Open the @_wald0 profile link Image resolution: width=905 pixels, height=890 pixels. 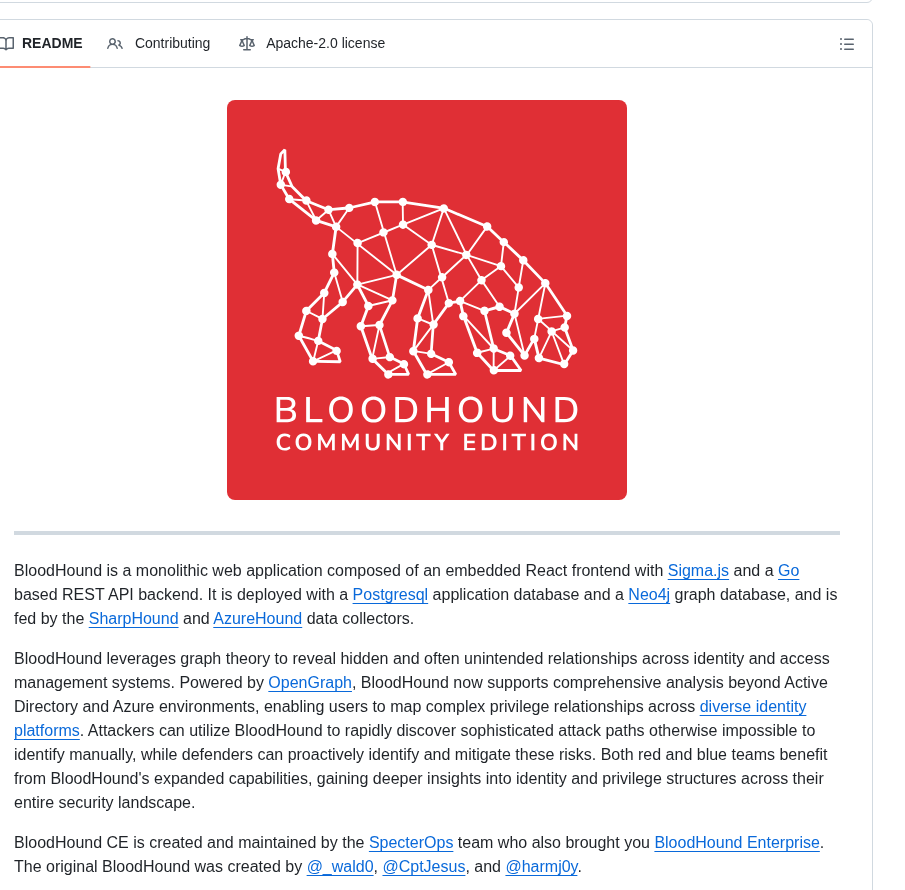(340, 867)
